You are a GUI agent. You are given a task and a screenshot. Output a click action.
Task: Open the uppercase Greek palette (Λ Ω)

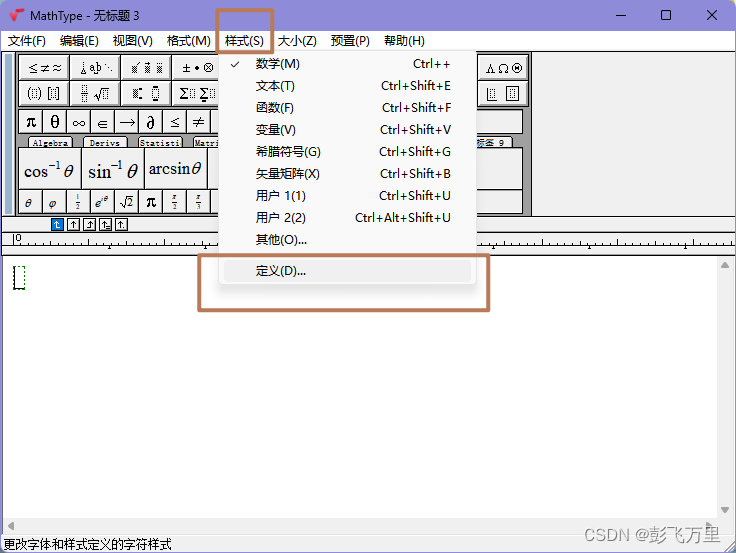503,68
